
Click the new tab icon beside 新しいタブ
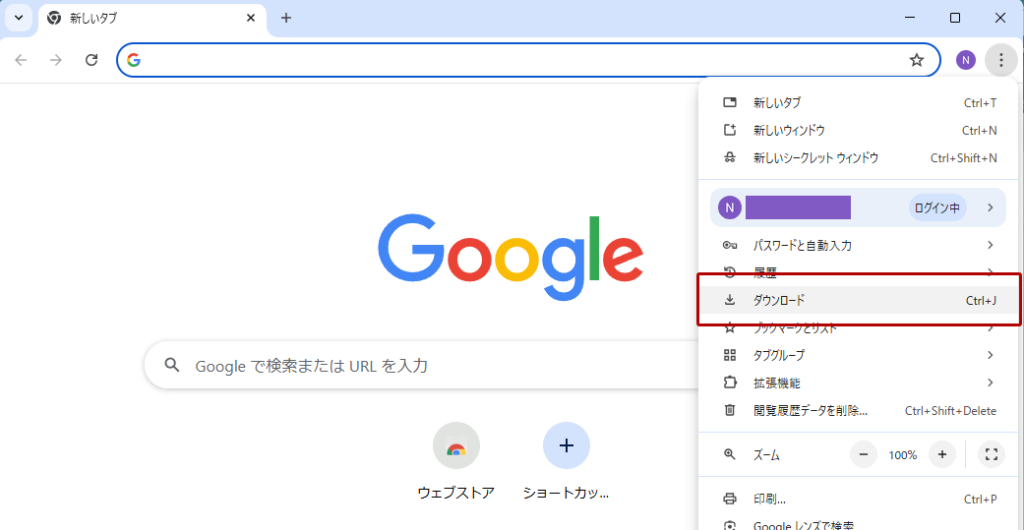pos(730,102)
